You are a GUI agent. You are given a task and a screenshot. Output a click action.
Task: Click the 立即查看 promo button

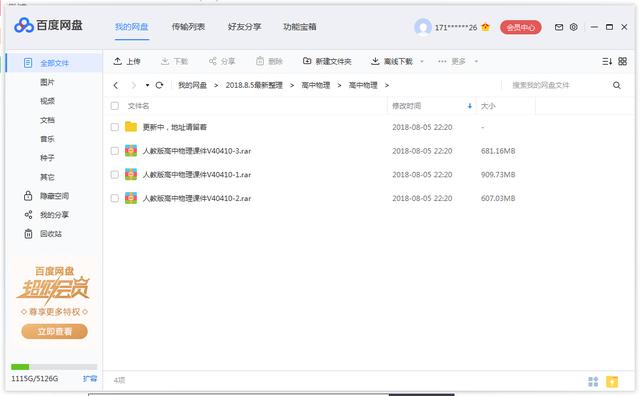pyautogui.click(x=54, y=331)
